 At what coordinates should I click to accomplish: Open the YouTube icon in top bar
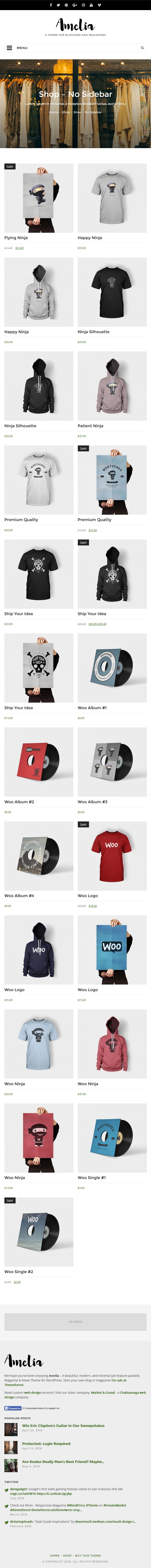[92, 5]
